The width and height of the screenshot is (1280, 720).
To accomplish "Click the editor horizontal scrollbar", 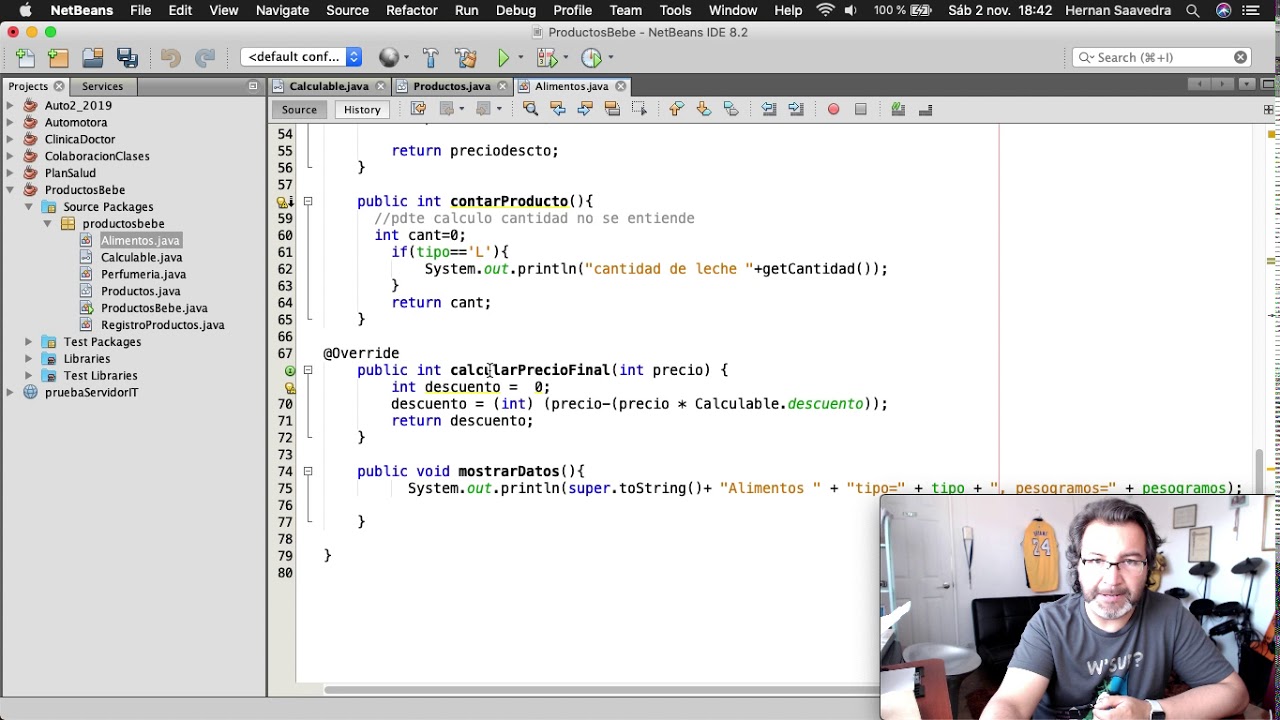I will [x=600, y=689].
